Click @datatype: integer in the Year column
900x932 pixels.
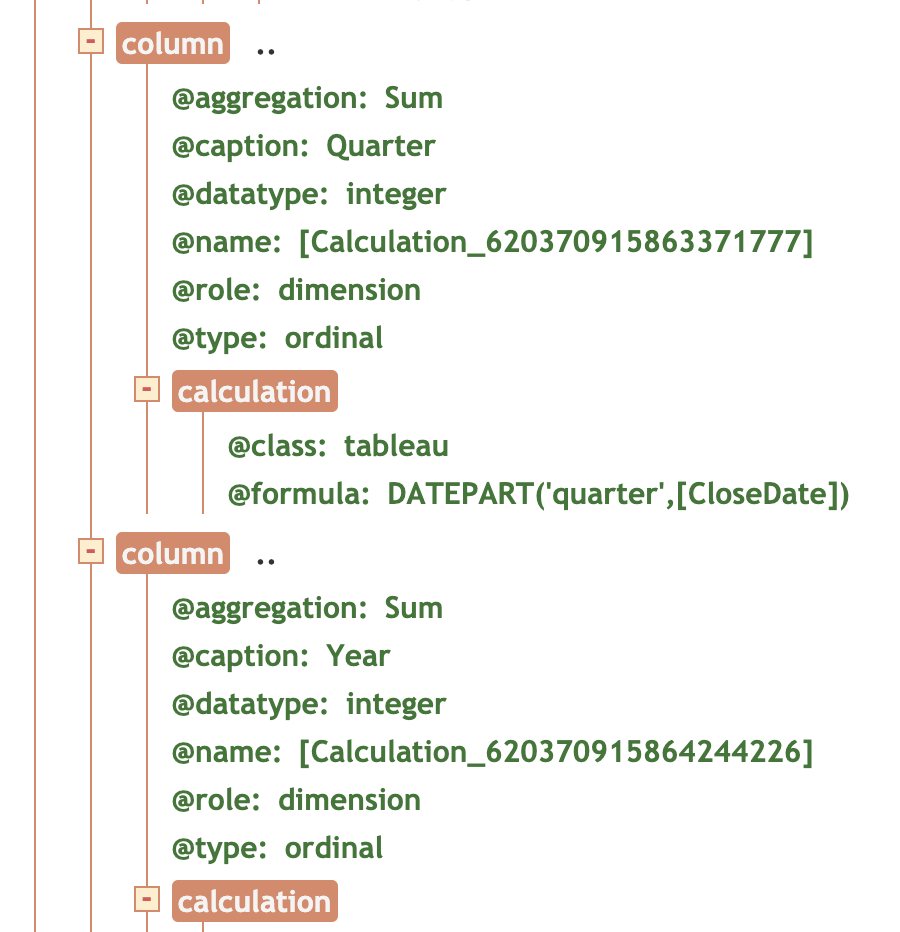point(309,704)
